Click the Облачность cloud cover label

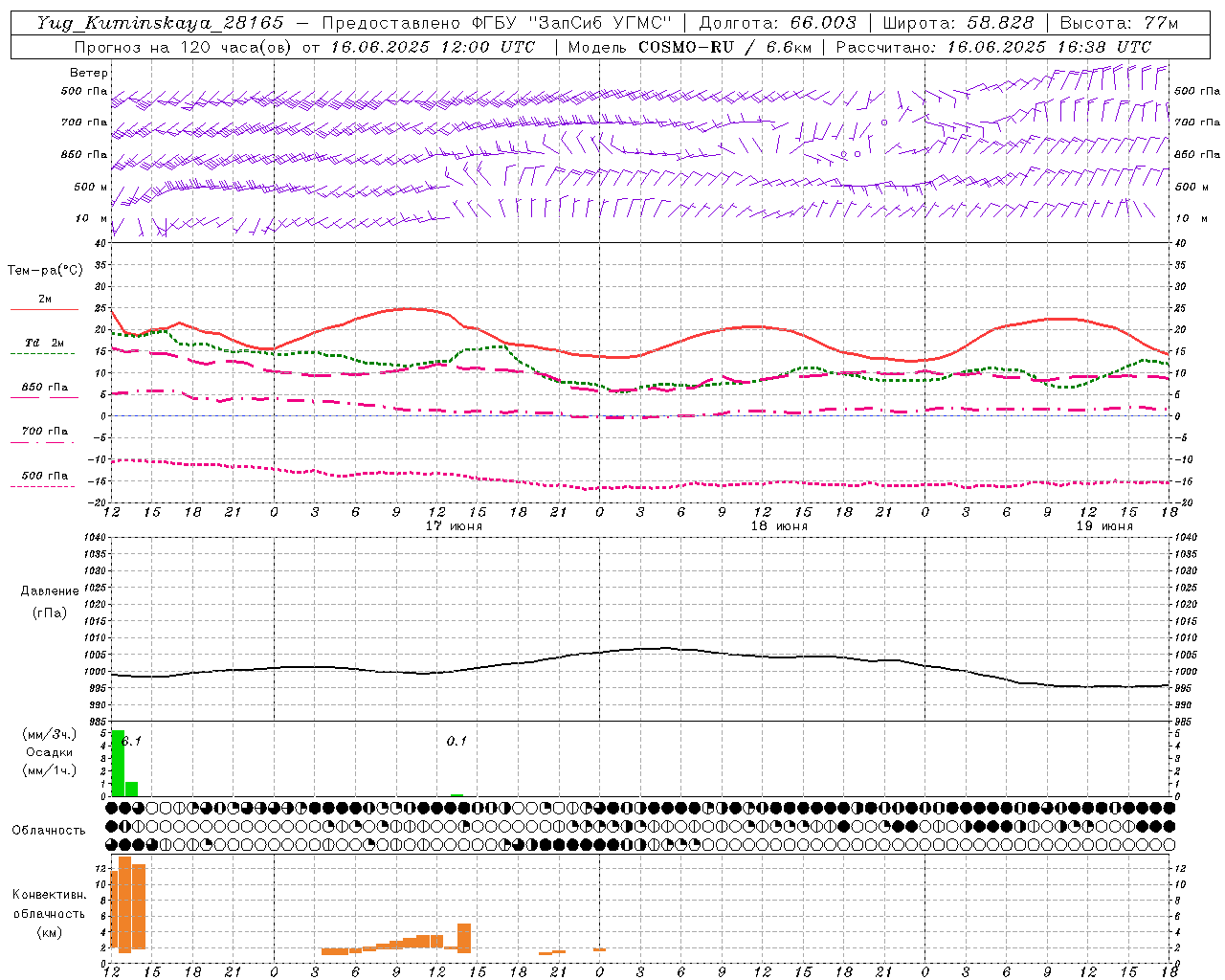click(x=49, y=831)
